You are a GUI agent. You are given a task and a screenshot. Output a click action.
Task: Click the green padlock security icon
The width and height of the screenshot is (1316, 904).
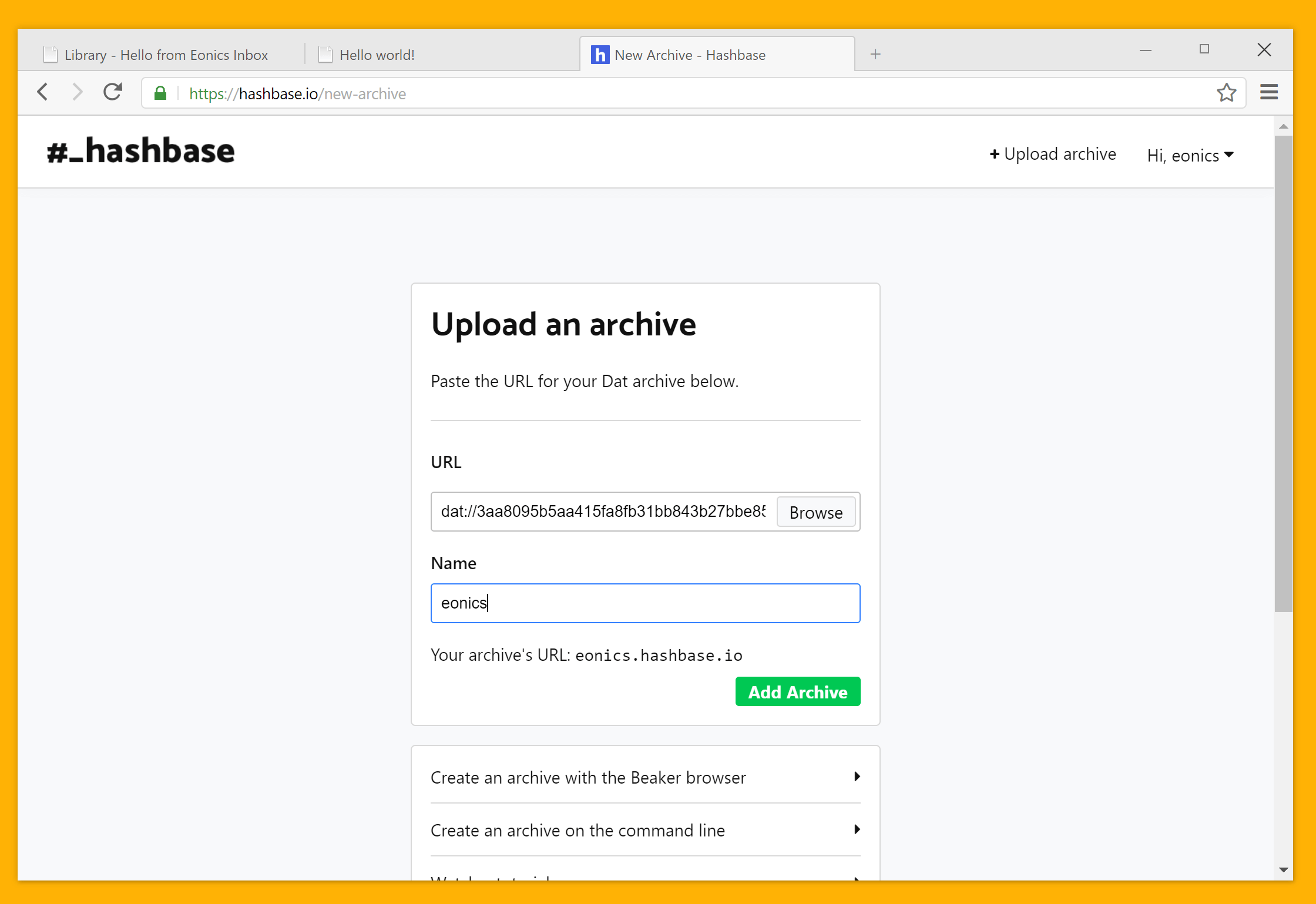[159, 93]
